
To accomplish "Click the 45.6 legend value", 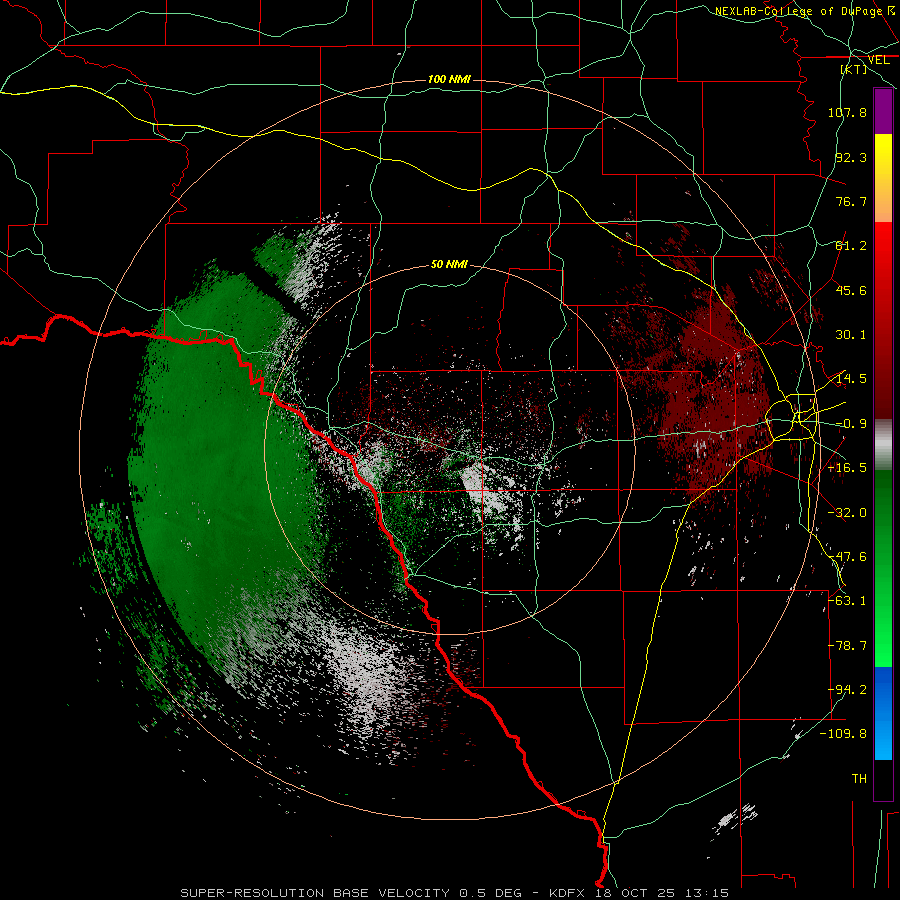I will pyautogui.click(x=851, y=290).
